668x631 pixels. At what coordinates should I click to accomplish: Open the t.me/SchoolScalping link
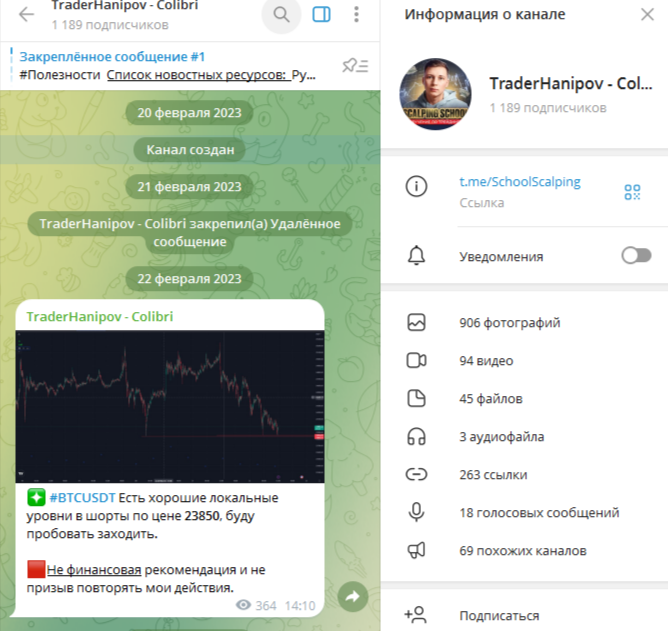tap(520, 182)
